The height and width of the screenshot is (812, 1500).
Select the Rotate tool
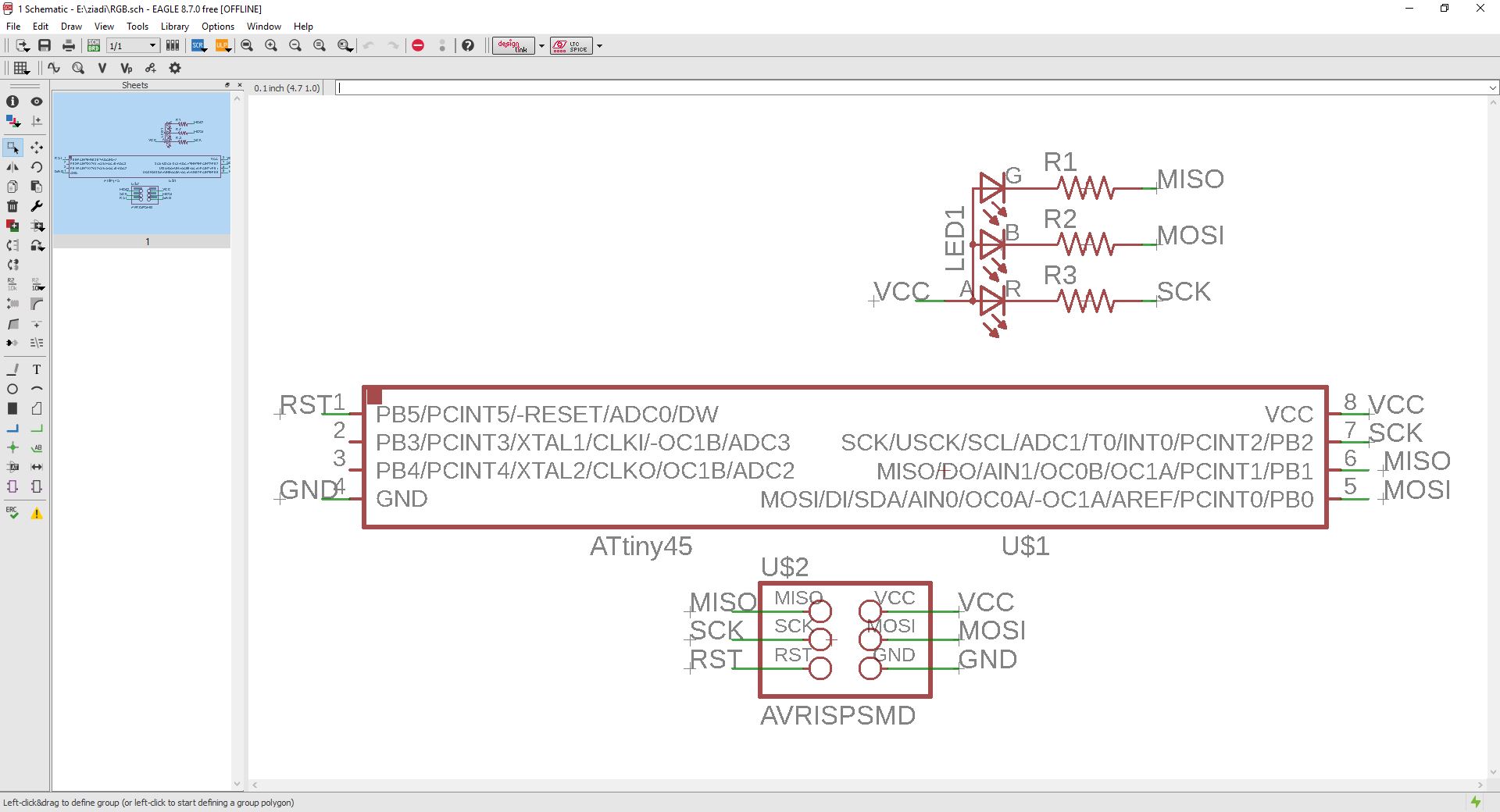(x=36, y=167)
